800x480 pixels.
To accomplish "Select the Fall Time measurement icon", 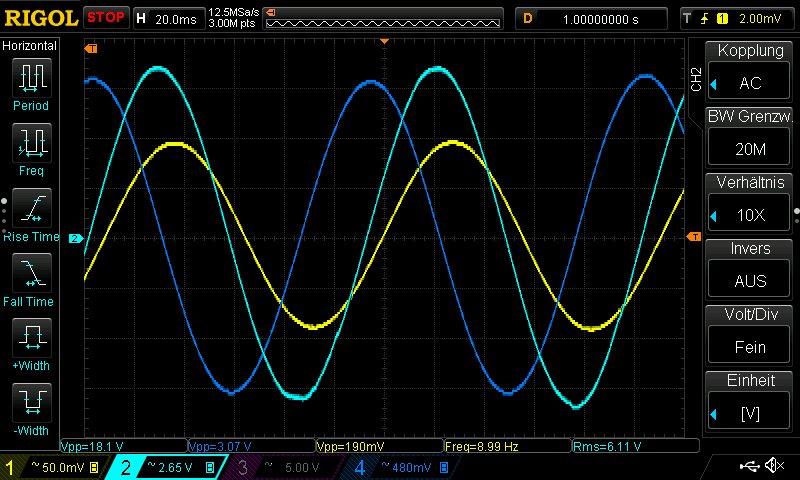I will click(x=32, y=273).
